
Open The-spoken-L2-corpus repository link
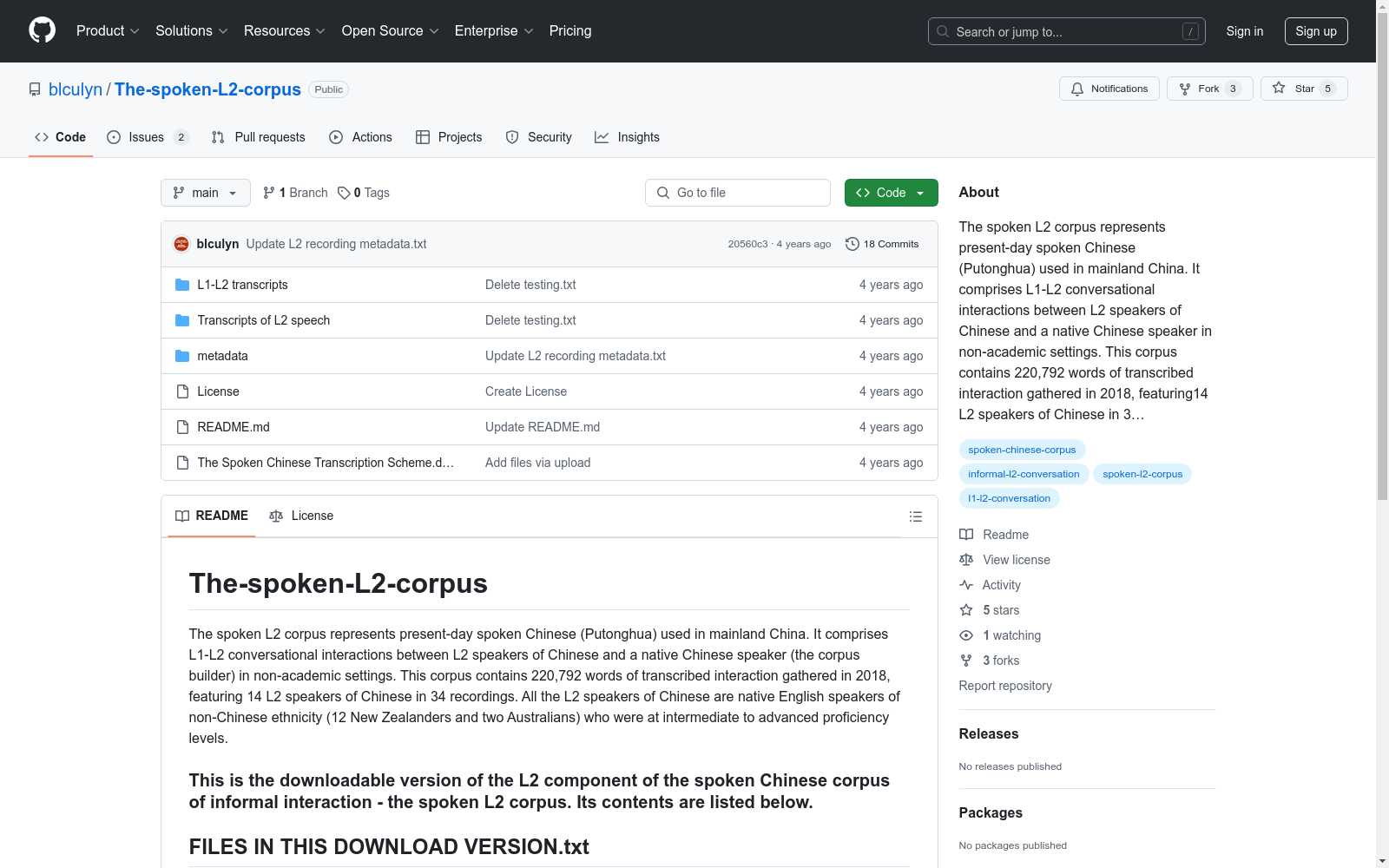[x=207, y=89]
